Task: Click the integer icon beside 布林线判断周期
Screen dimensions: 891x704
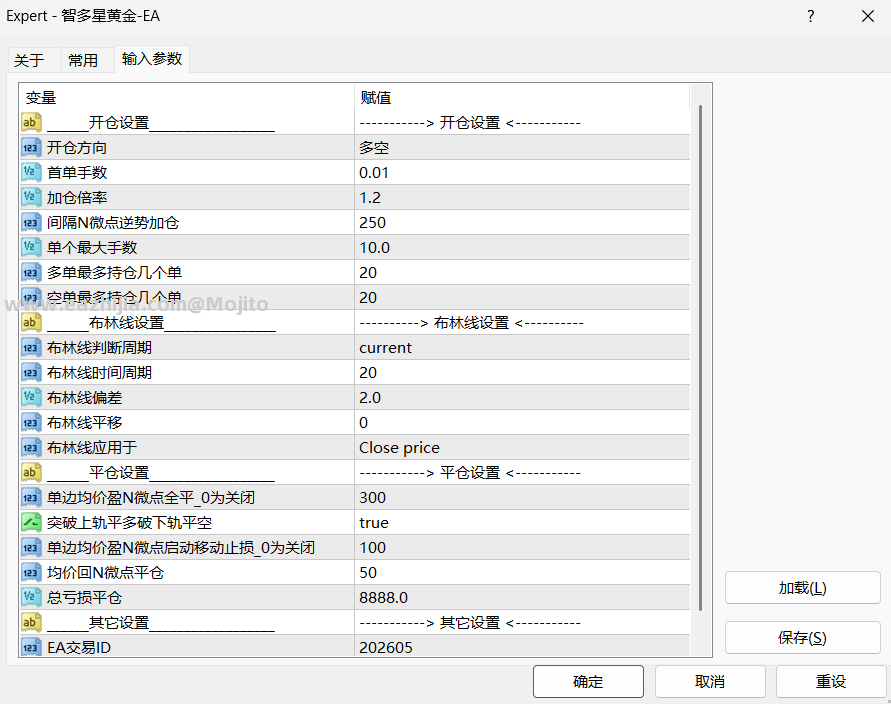Action: pos(31,348)
